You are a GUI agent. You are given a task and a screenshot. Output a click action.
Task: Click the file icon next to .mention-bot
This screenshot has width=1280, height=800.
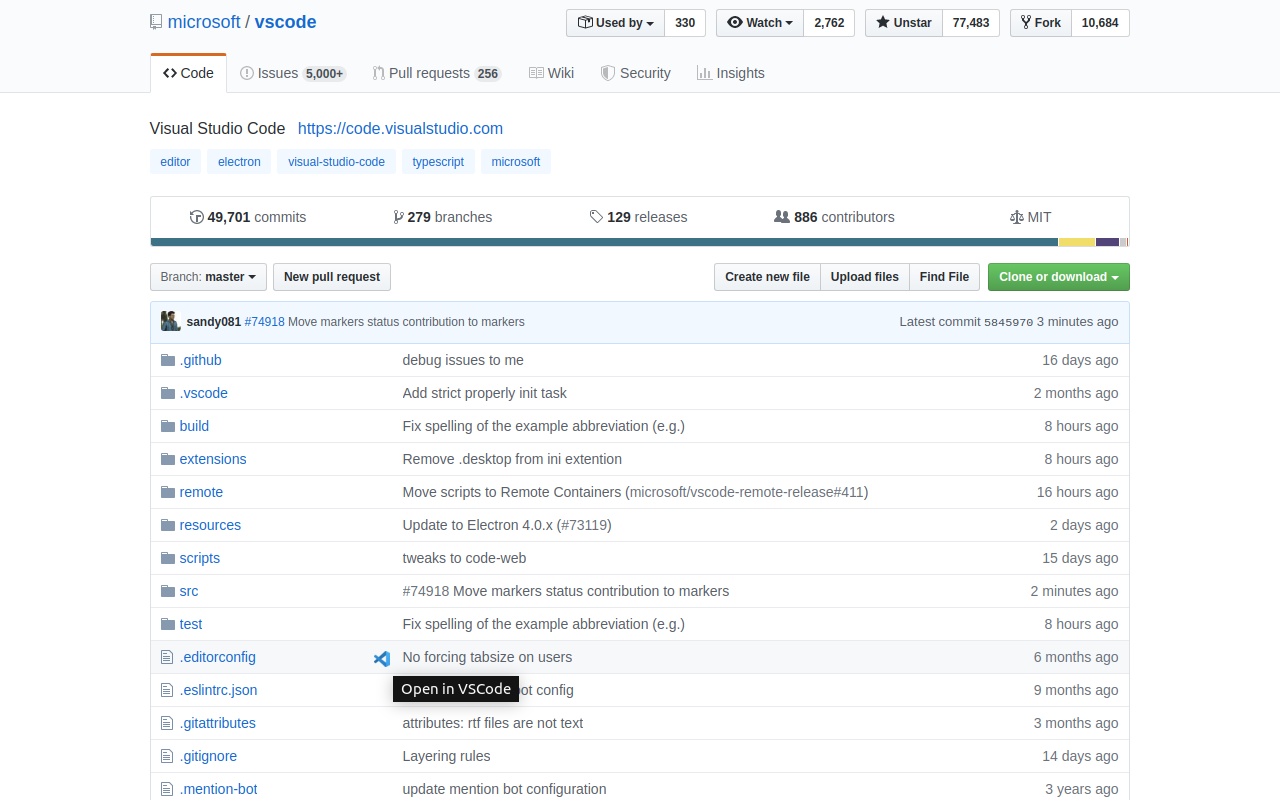pos(167,789)
